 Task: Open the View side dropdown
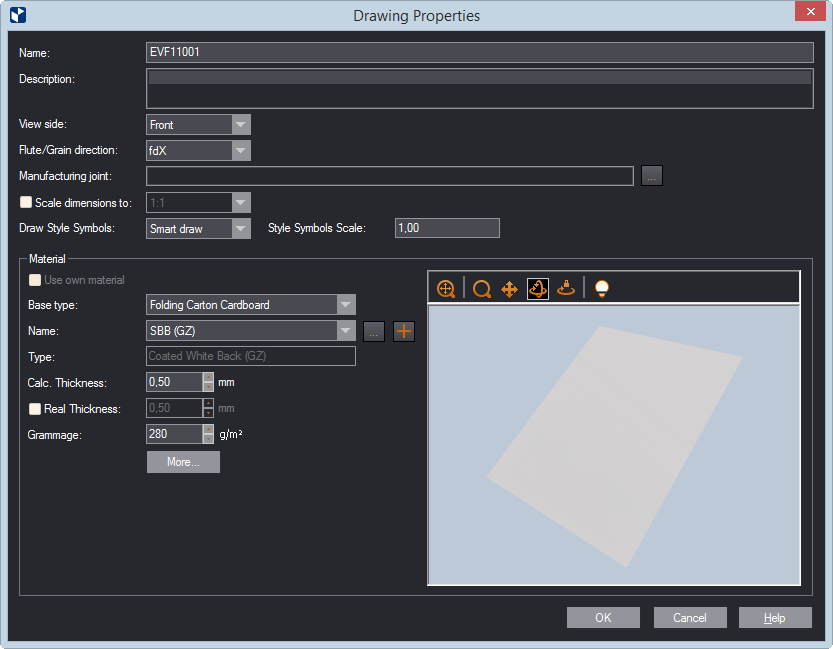(241, 125)
